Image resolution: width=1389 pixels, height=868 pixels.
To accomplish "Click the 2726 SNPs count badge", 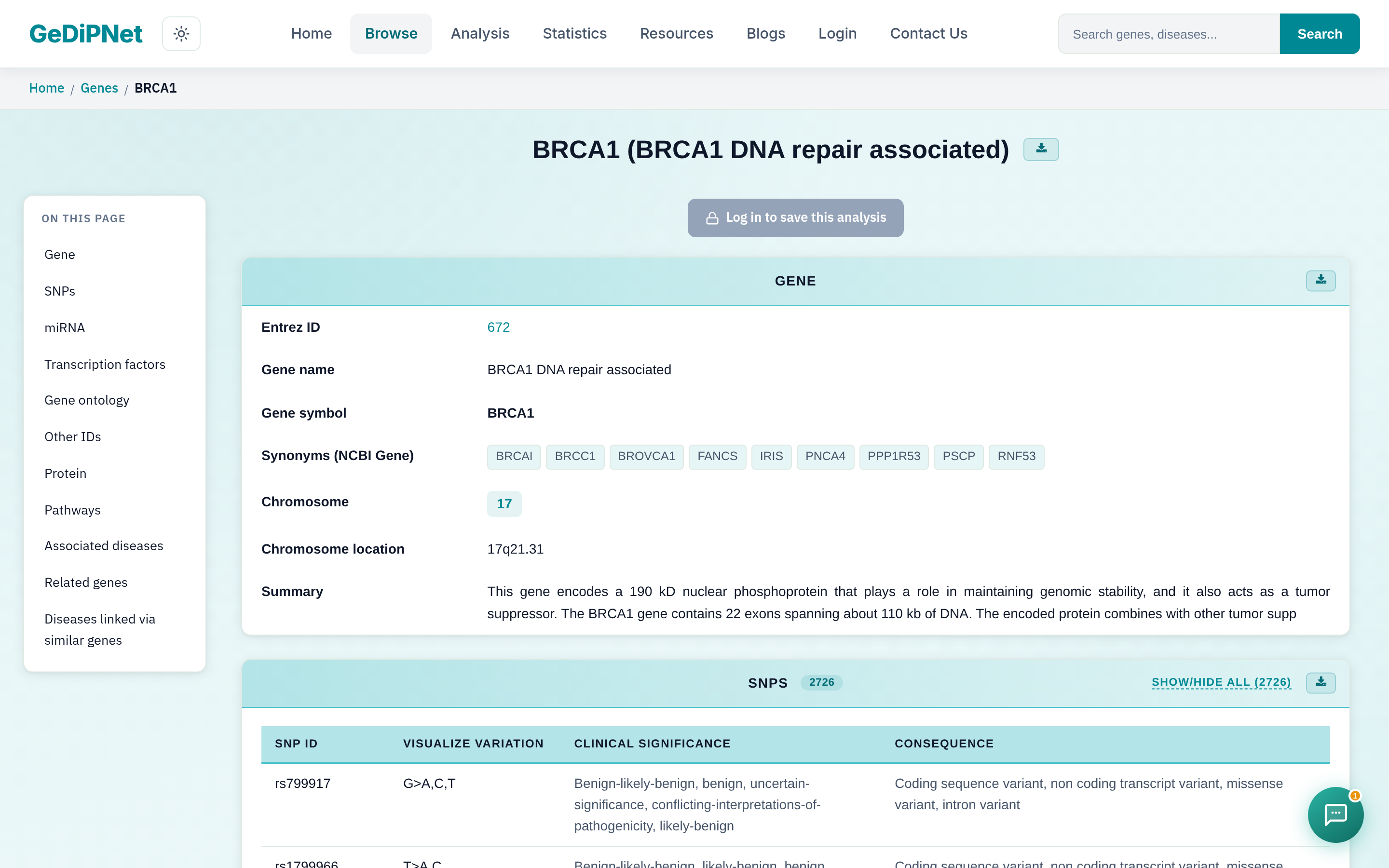I will pos(821,682).
